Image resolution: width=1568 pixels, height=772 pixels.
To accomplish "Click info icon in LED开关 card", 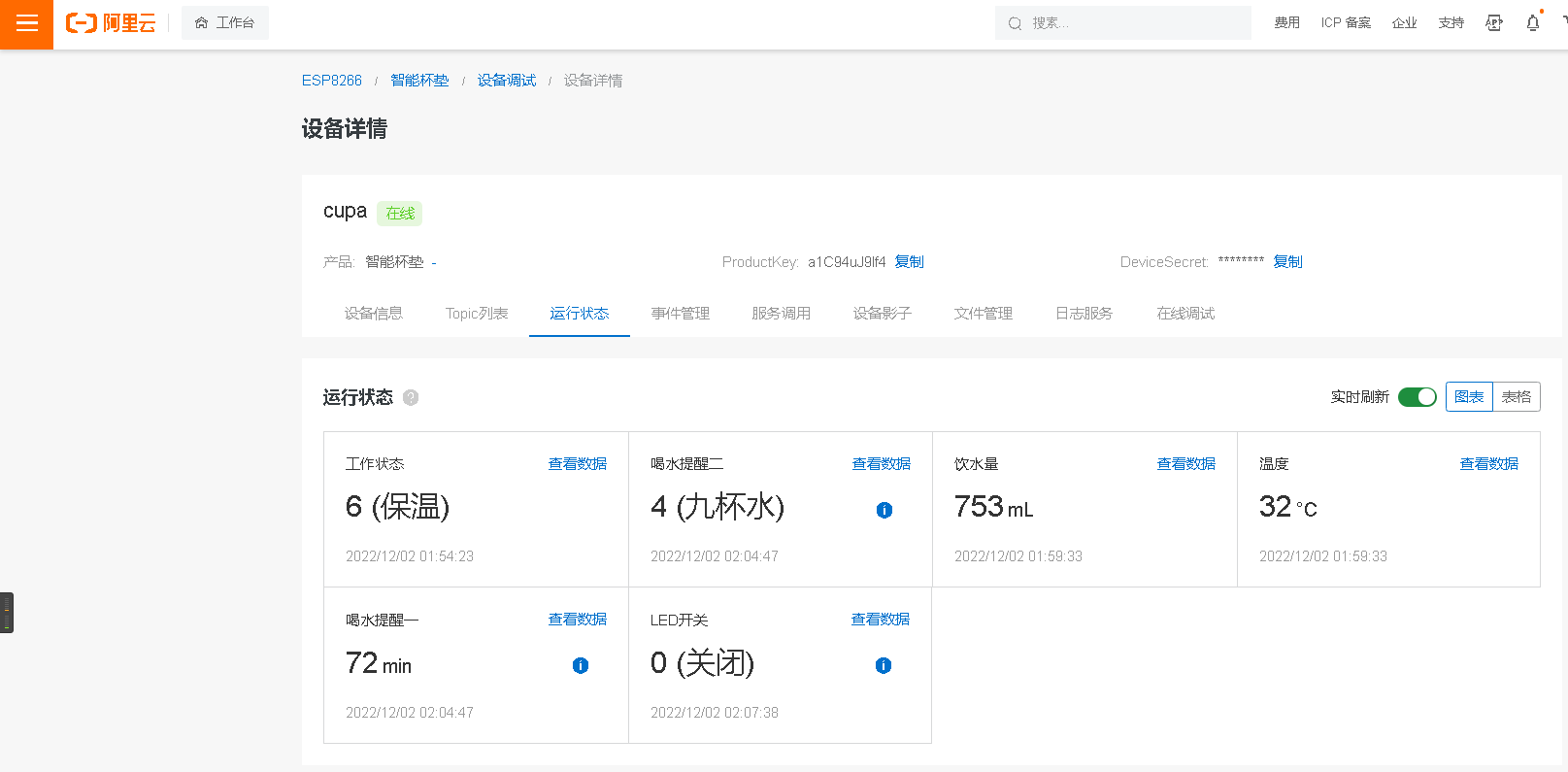I will point(884,665).
